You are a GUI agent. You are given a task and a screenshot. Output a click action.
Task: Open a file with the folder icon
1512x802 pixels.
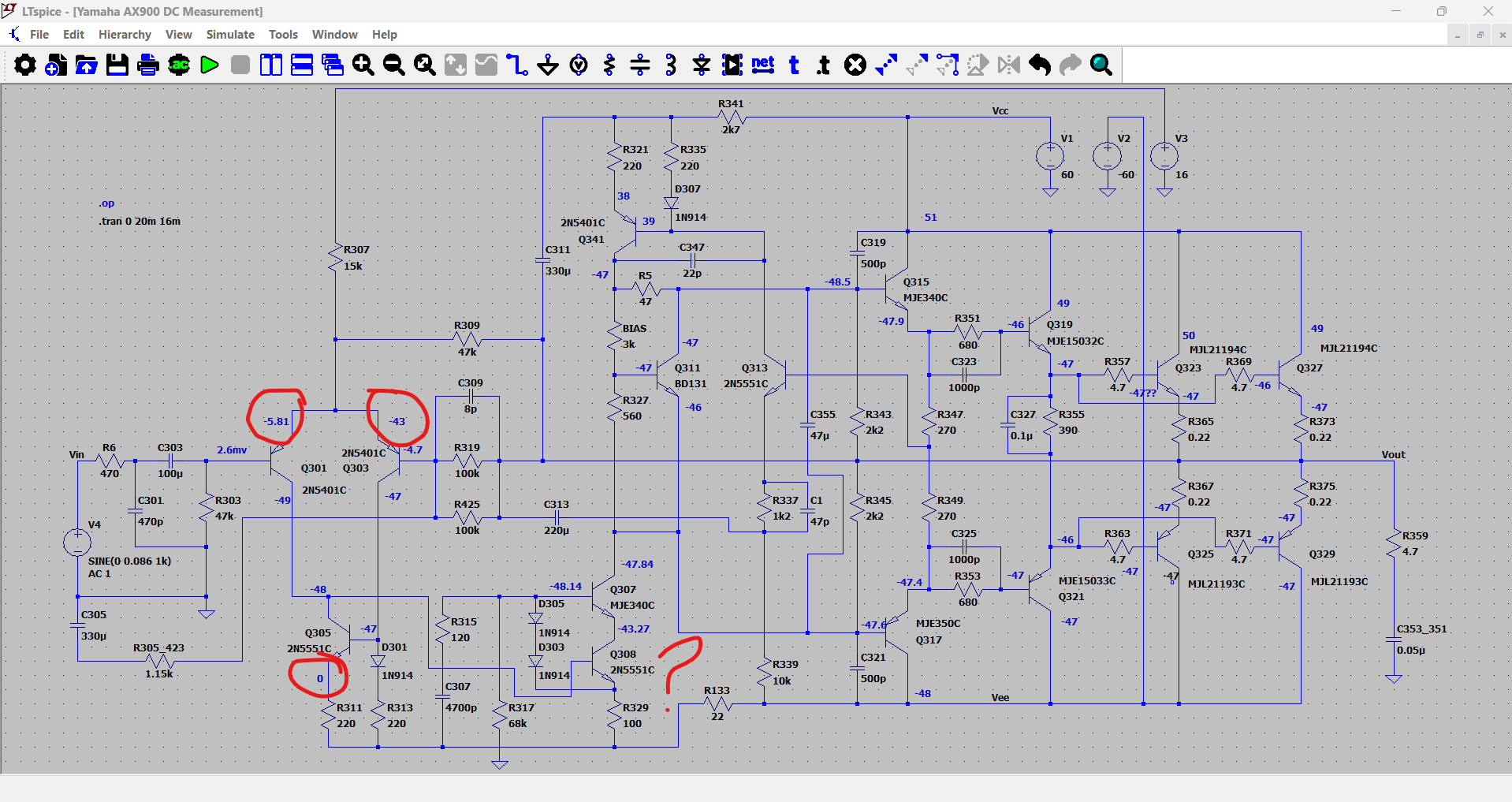tap(87, 65)
